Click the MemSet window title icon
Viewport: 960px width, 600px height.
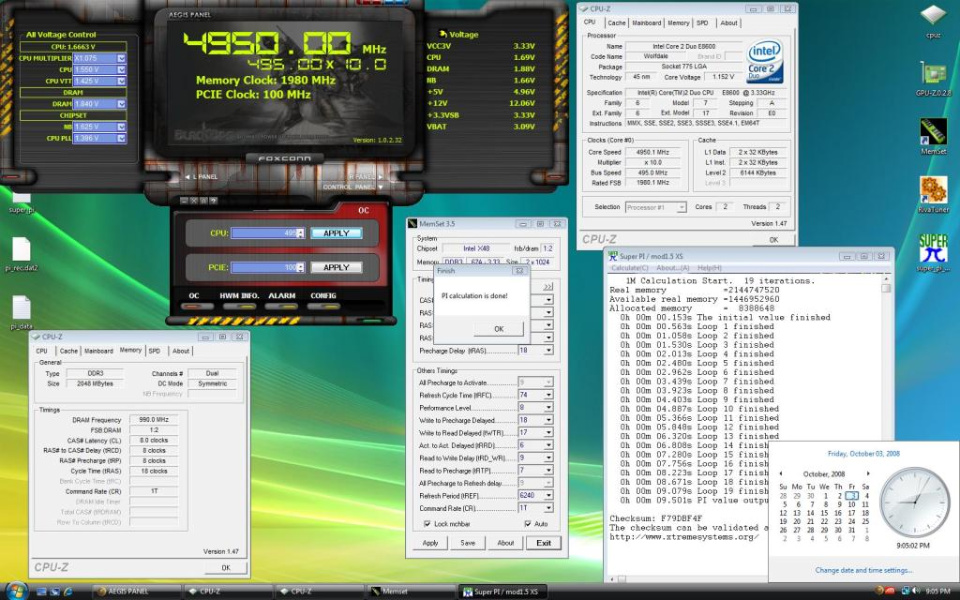[413, 224]
